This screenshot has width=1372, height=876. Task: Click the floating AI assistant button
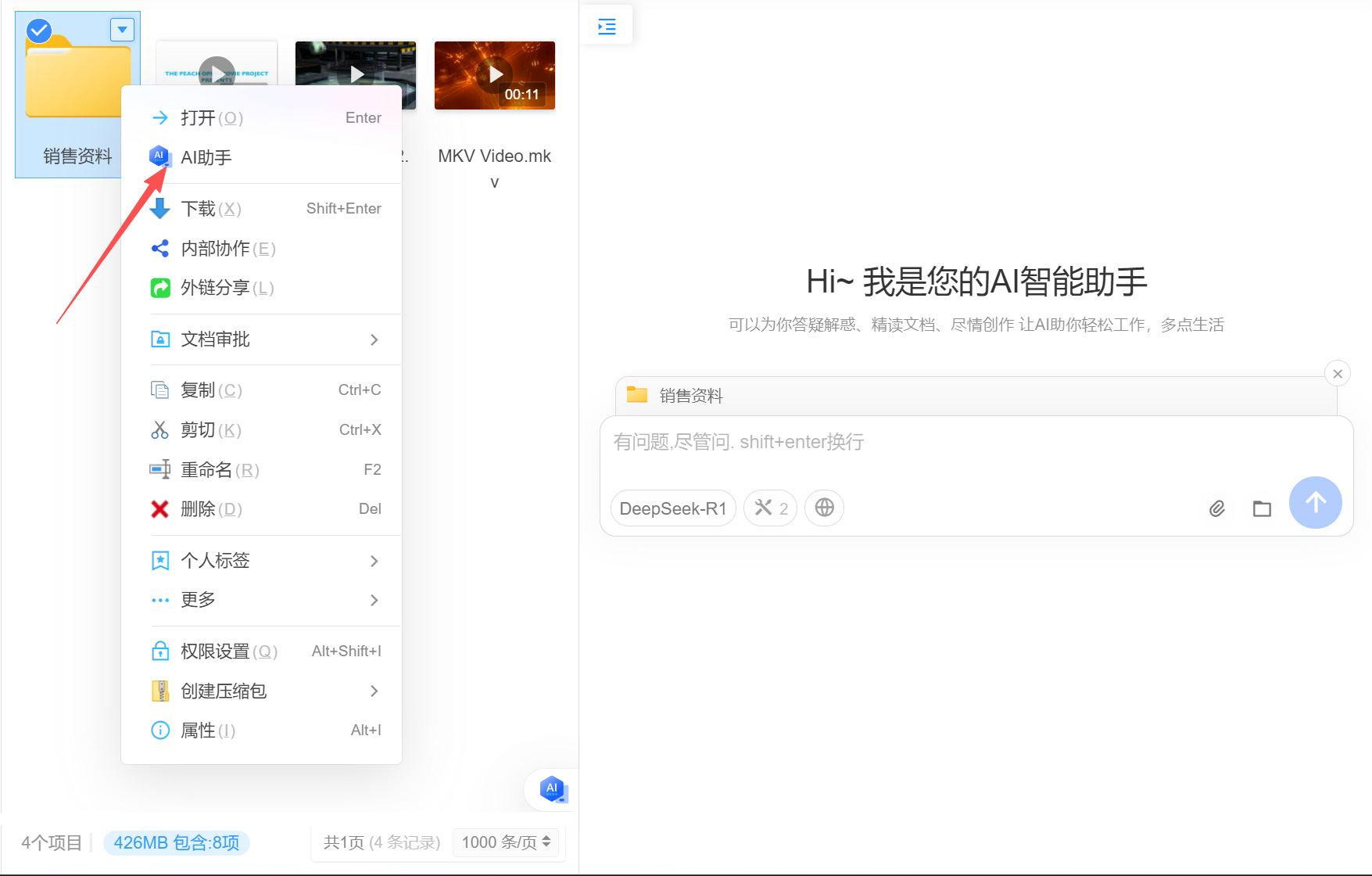(x=552, y=789)
